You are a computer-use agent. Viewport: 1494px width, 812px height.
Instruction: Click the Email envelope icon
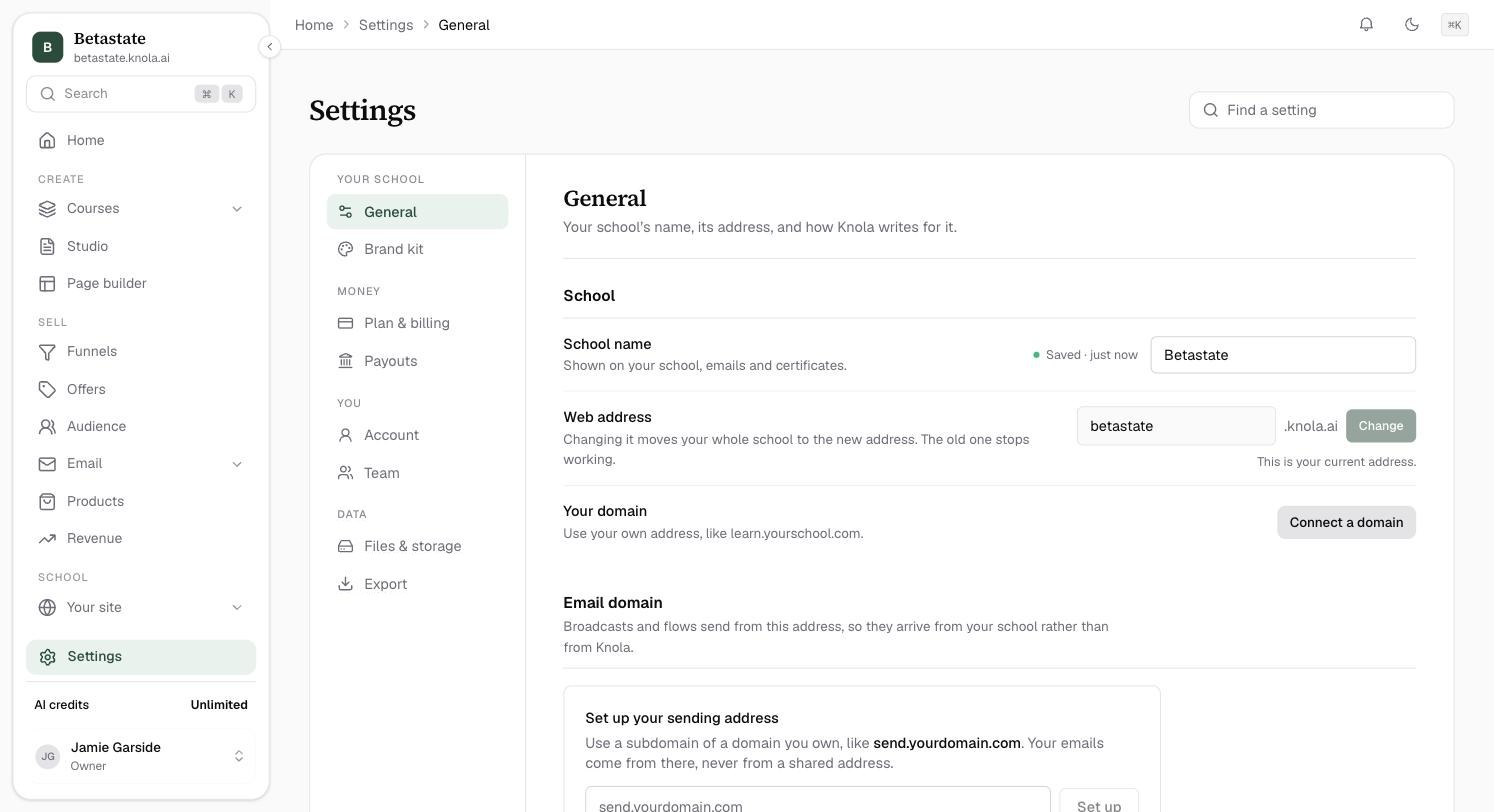point(47,464)
